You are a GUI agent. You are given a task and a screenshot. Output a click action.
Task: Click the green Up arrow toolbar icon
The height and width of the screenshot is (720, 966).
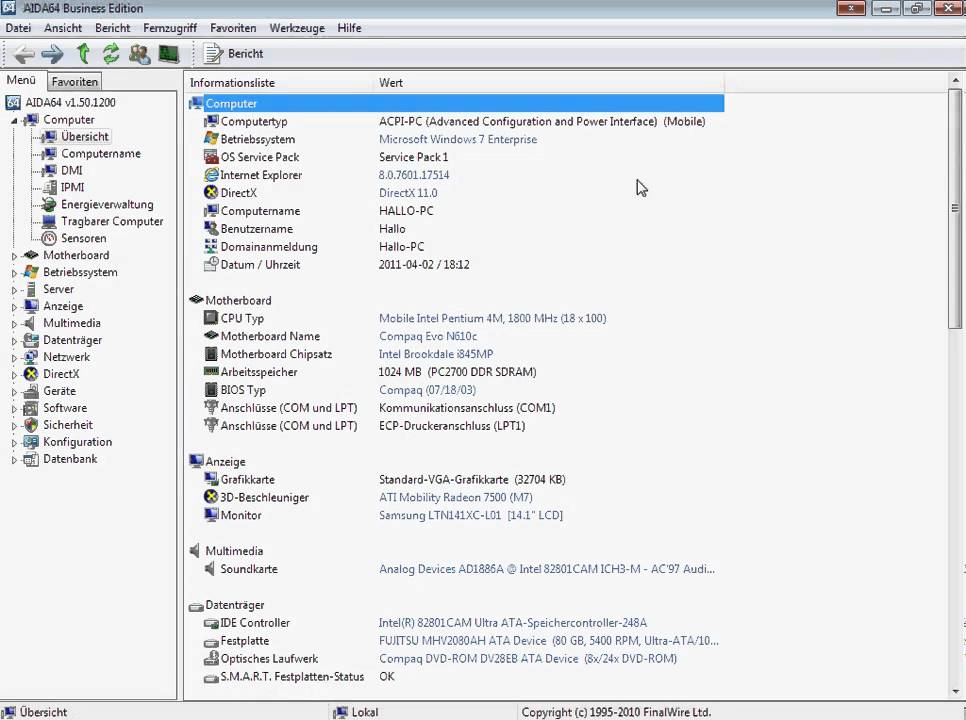83,54
